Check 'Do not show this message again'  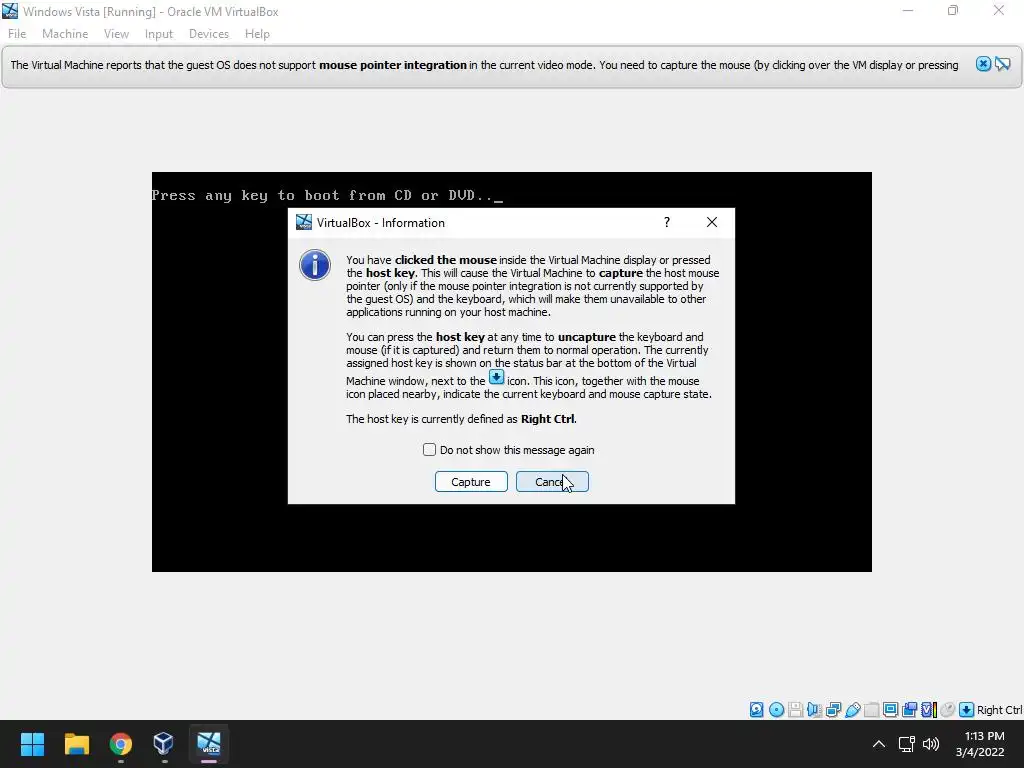coord(429,449)
